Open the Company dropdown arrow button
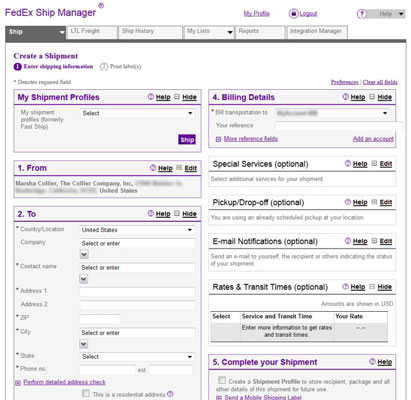This screenshot has width=411, height=400. pyautogui.click(x=84, y=254)
